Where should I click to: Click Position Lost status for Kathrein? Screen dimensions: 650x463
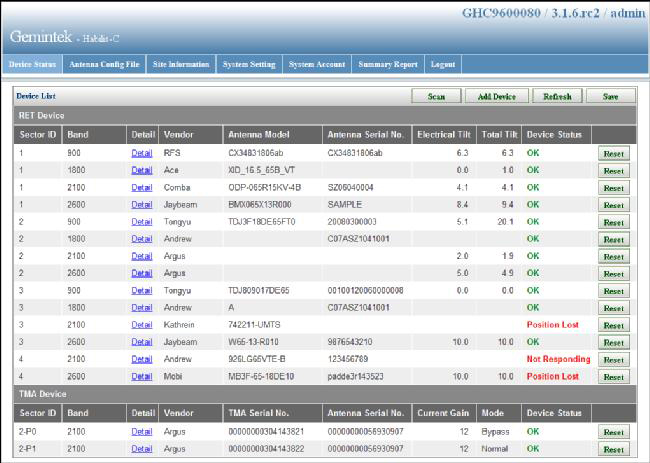(553, 325)
